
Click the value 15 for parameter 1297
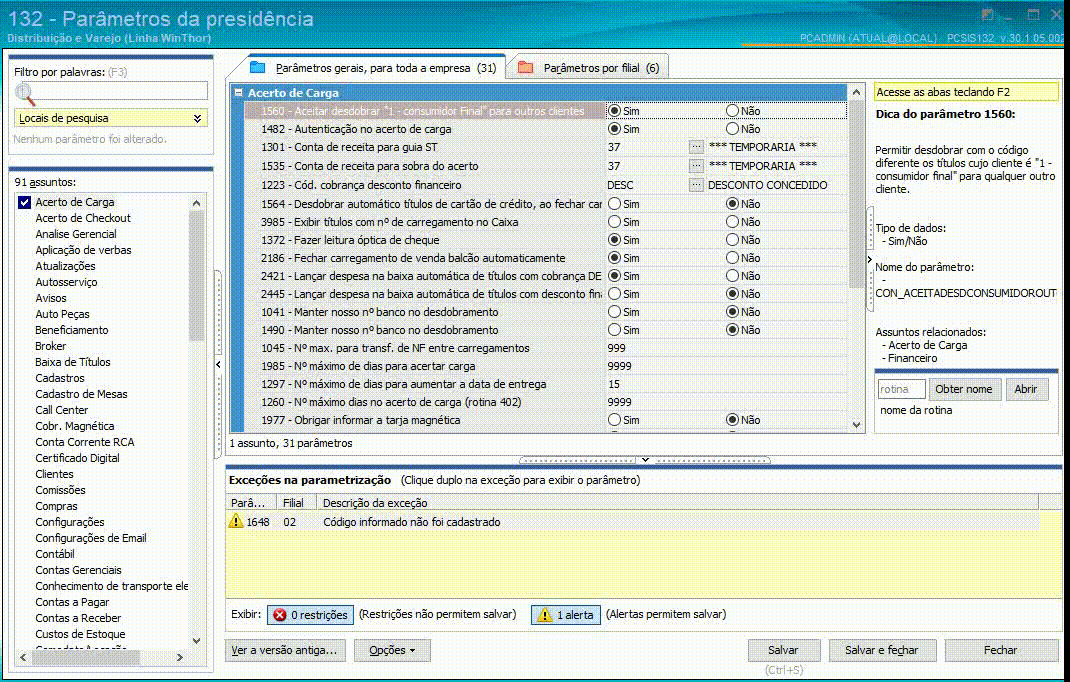tap(614, 384)
